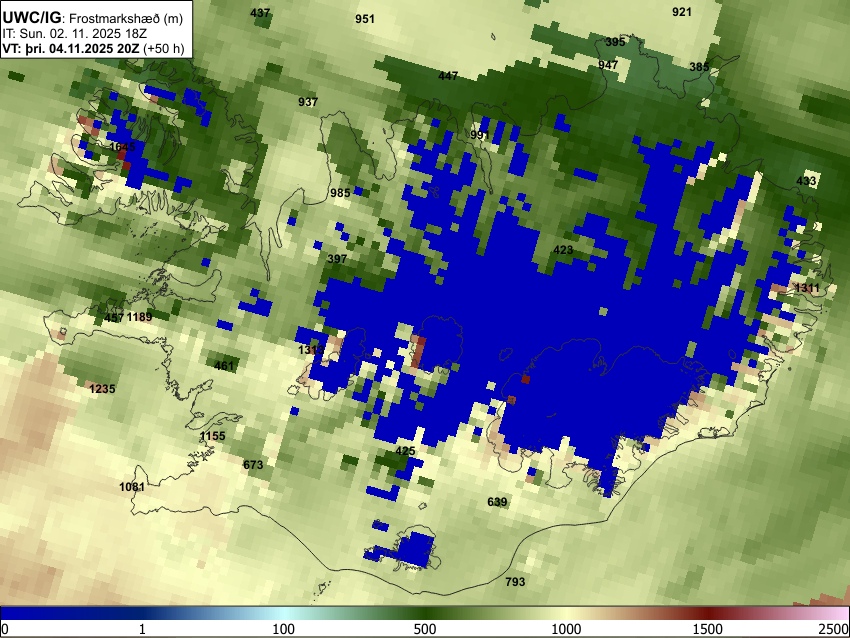The width and height of the screenshot is (850, 638).
Task: Click the map value label '673'
Action: point(253,465)
